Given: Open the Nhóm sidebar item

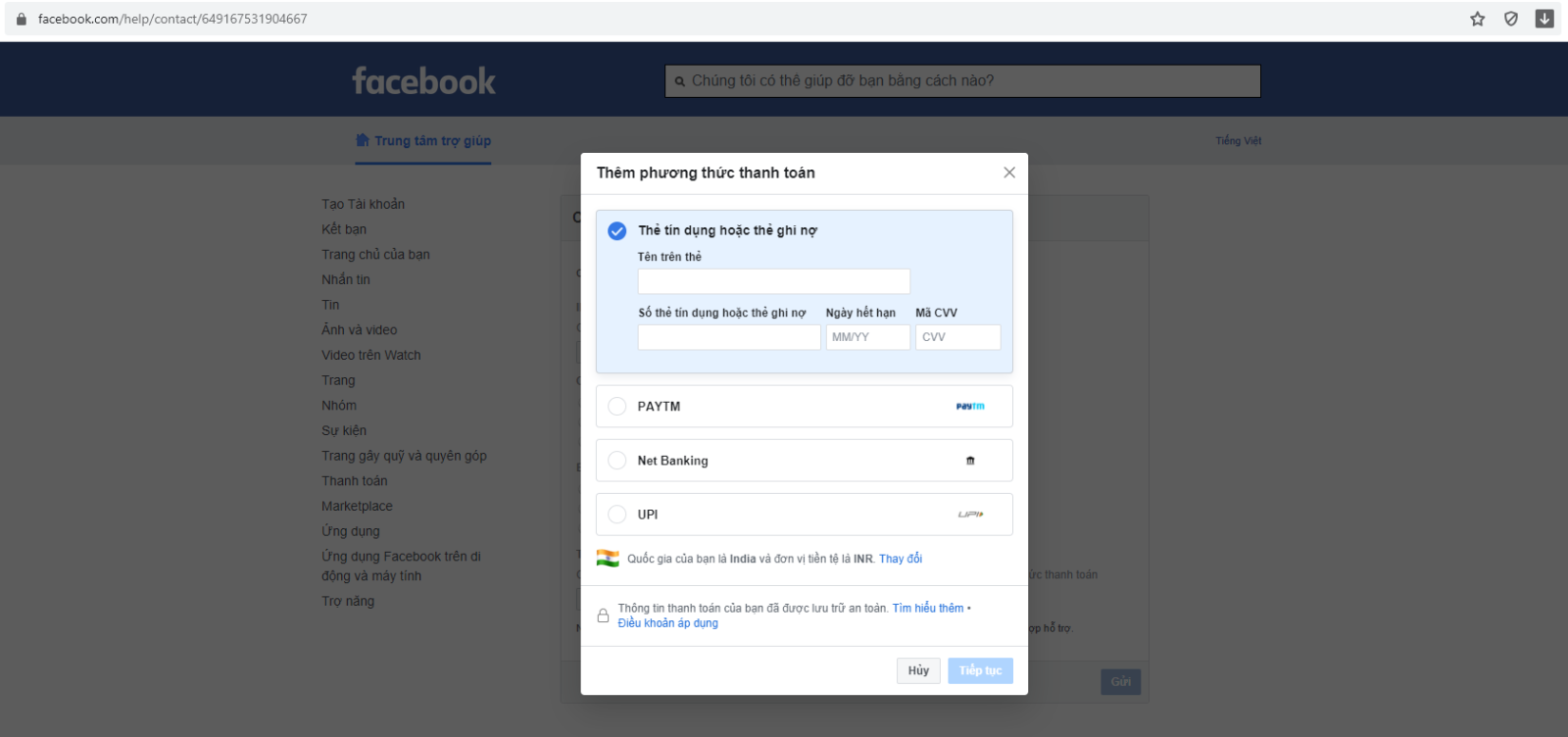Looking at the screenshot, I should [339, 406].
